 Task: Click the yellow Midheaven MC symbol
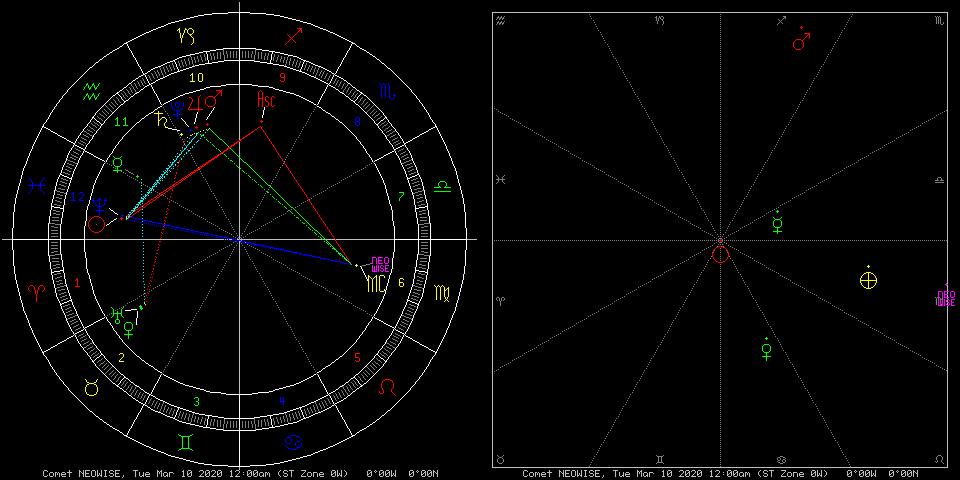(374, 283)
